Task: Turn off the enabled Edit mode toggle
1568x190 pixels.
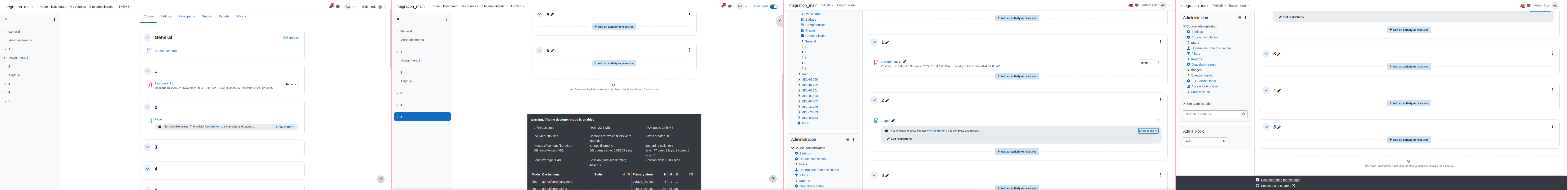Action: click(774, 7)
